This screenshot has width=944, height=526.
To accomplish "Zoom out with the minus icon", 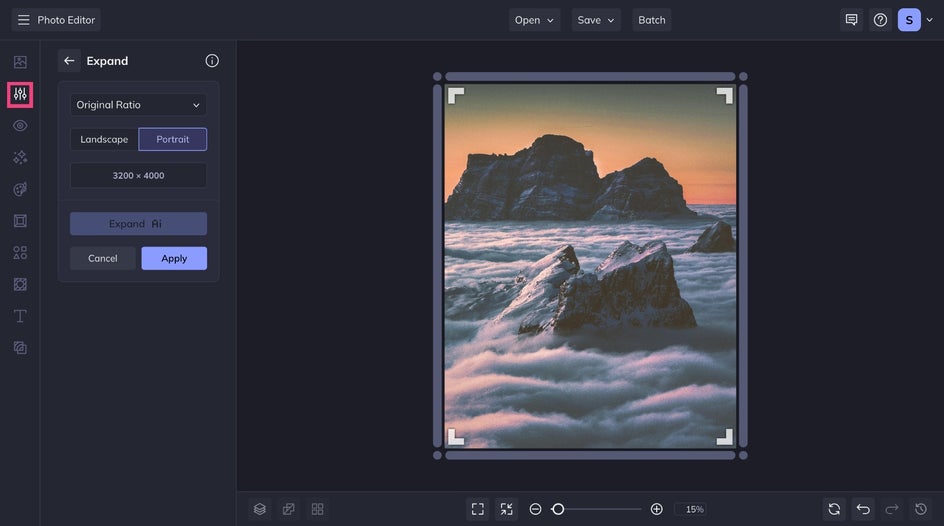I will tap(535, 509).
